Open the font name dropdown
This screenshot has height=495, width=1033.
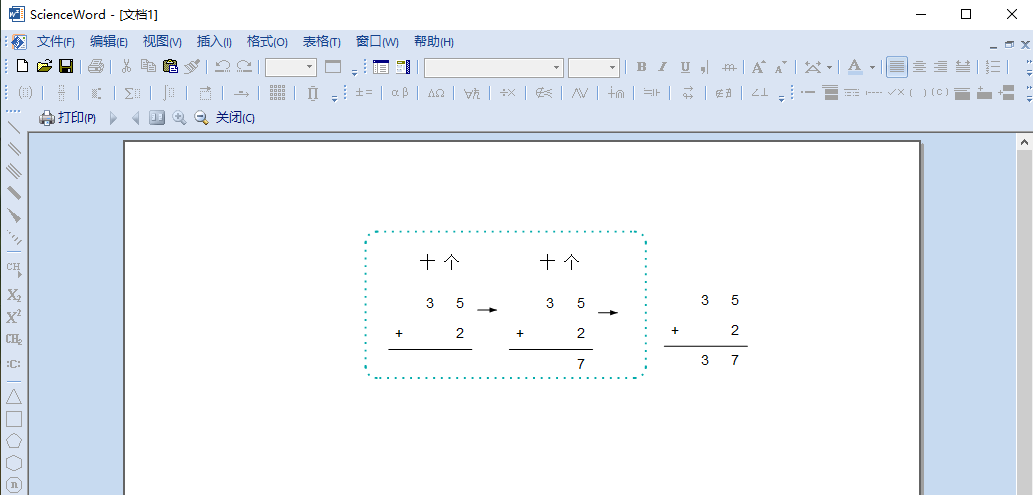point(557,67)
